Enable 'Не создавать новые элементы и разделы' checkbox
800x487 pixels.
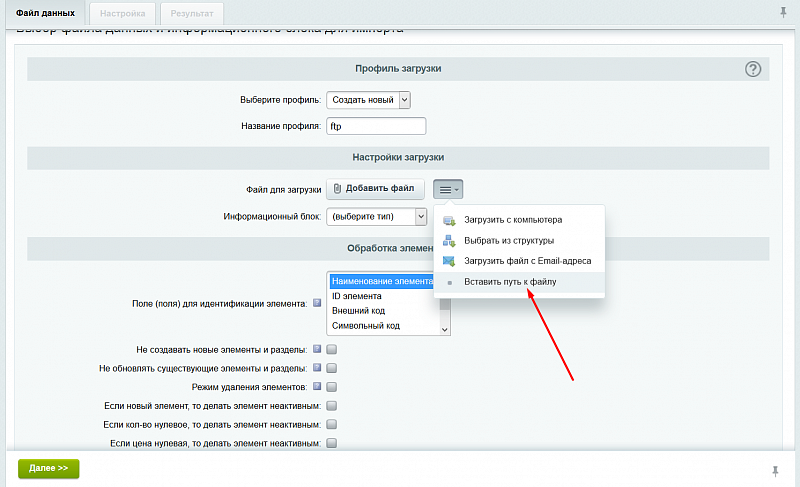[332, 349]
